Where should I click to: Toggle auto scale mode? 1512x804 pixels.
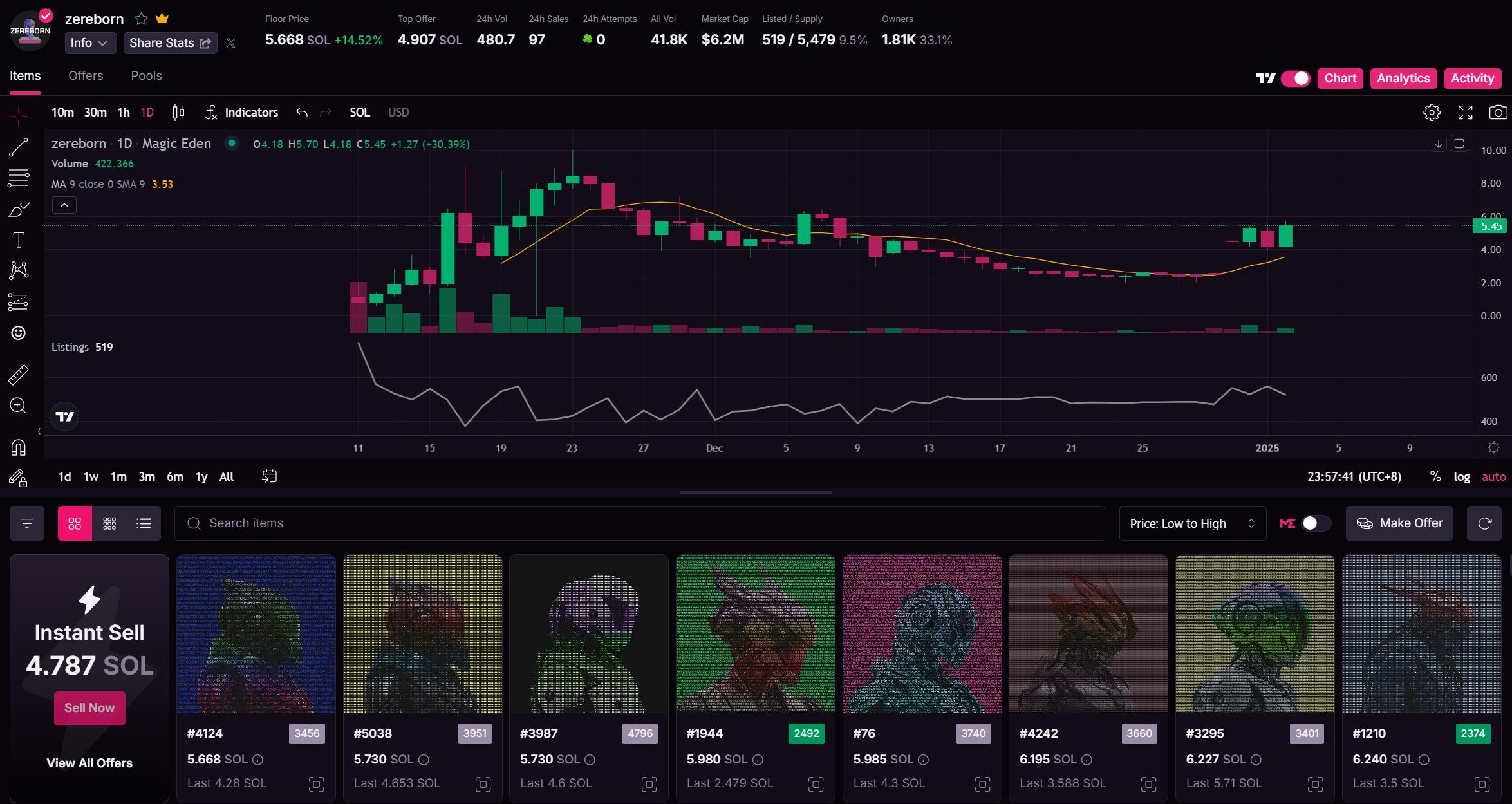pos(1493,476)
